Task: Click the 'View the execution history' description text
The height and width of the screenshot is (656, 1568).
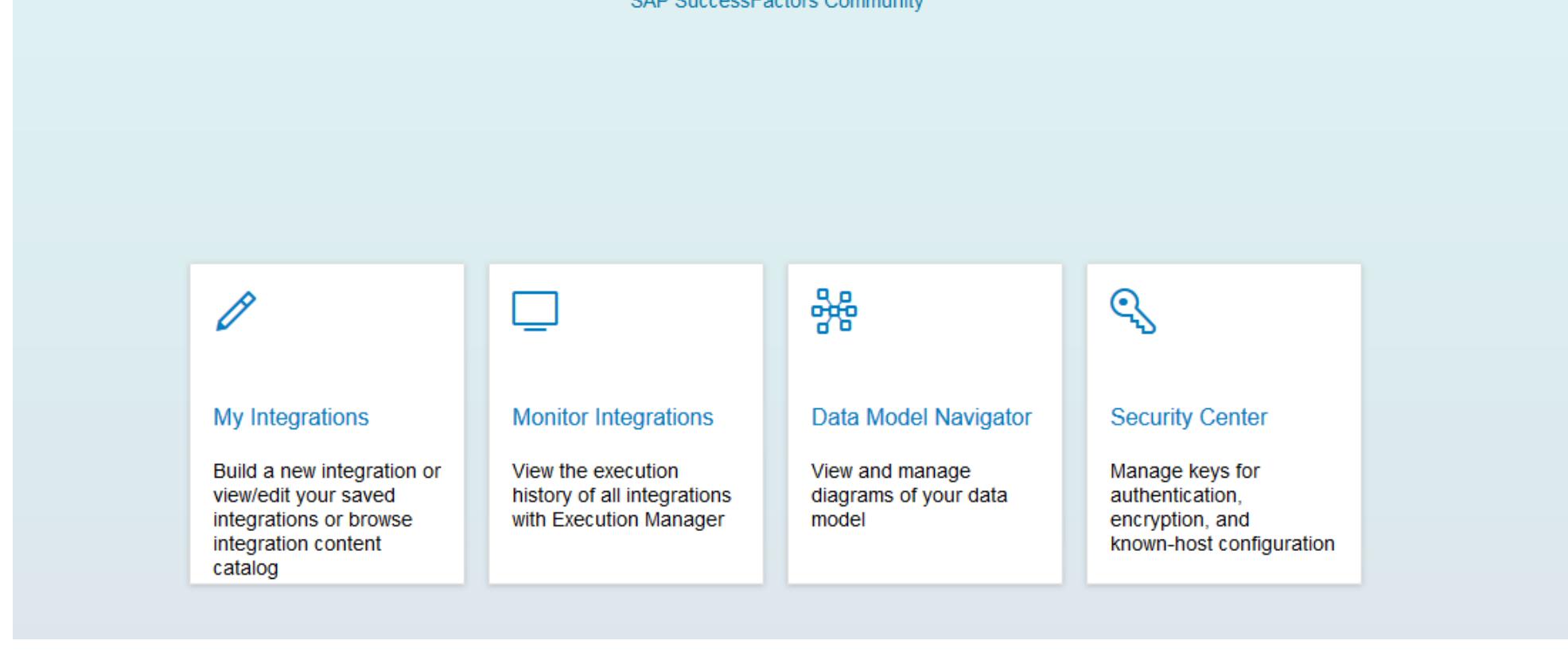Action: coord(595,471)
